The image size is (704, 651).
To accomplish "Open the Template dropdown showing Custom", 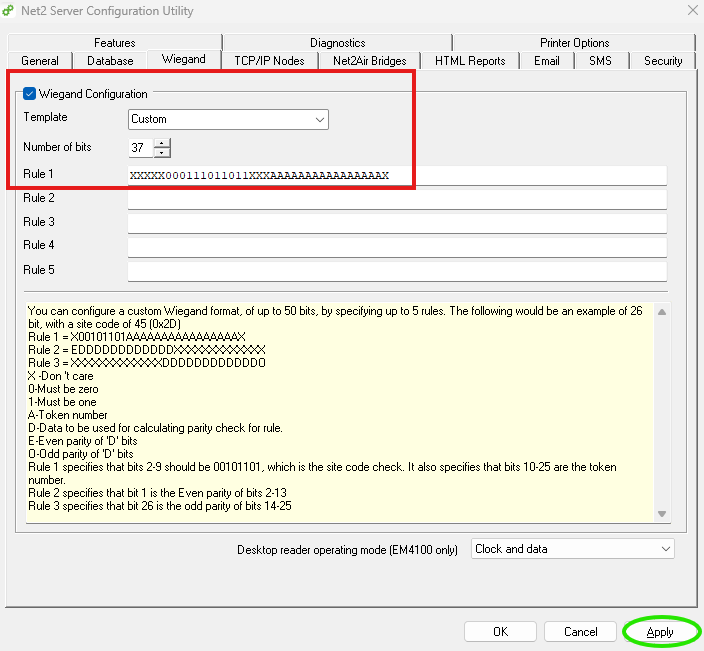I will tap(228, 119).
